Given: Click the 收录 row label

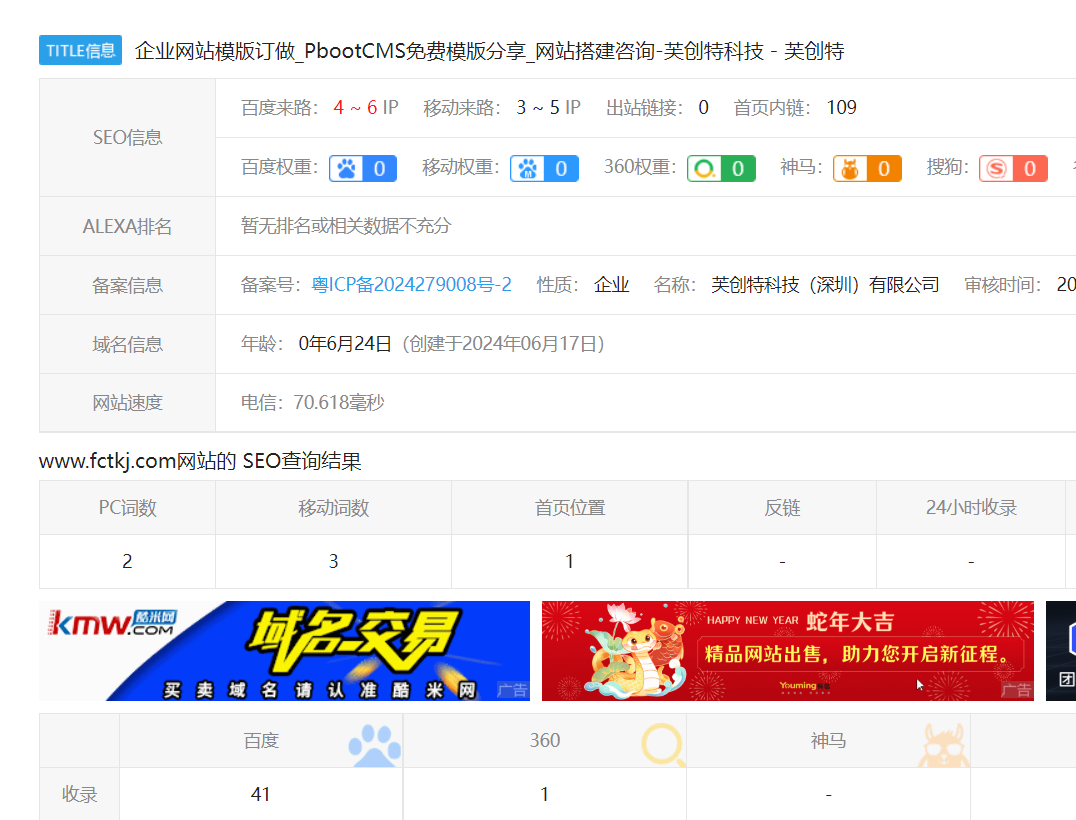Looking at the screenshot, I should [80, 794].
